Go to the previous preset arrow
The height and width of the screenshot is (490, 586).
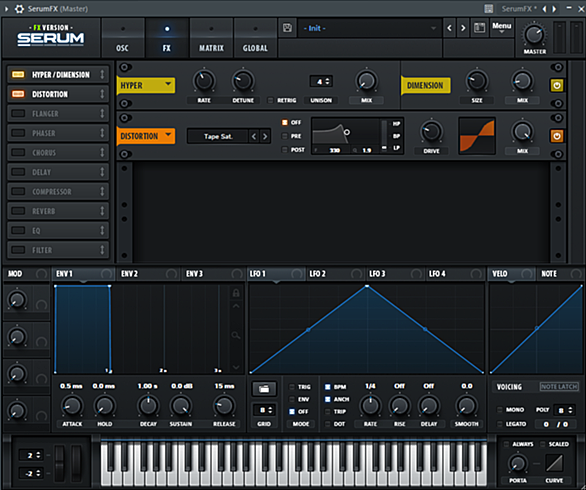coord(450,28)
